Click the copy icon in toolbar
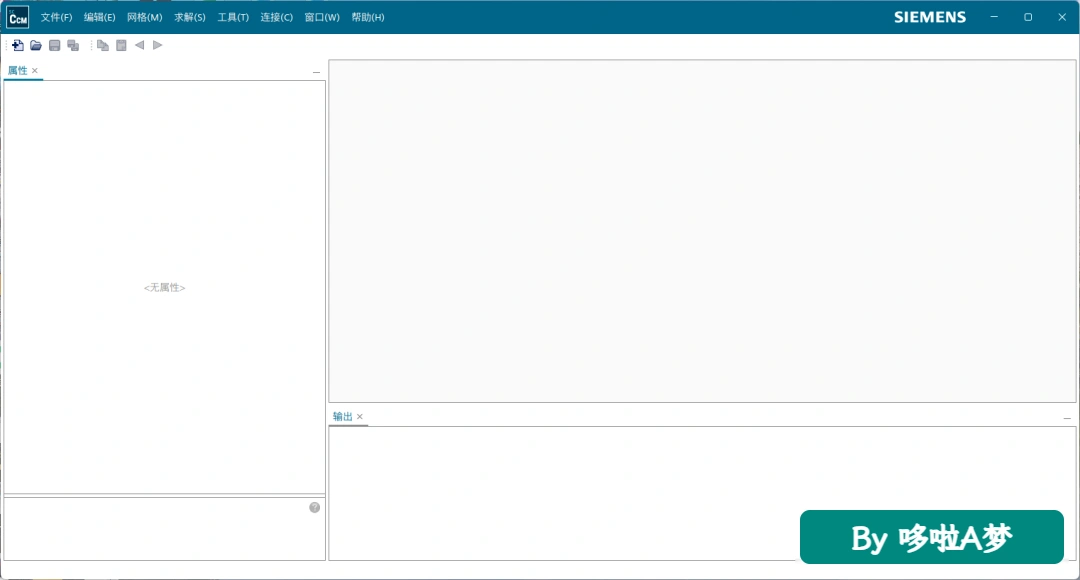Screen dimensions: 1080x580 tap(103, 45)
